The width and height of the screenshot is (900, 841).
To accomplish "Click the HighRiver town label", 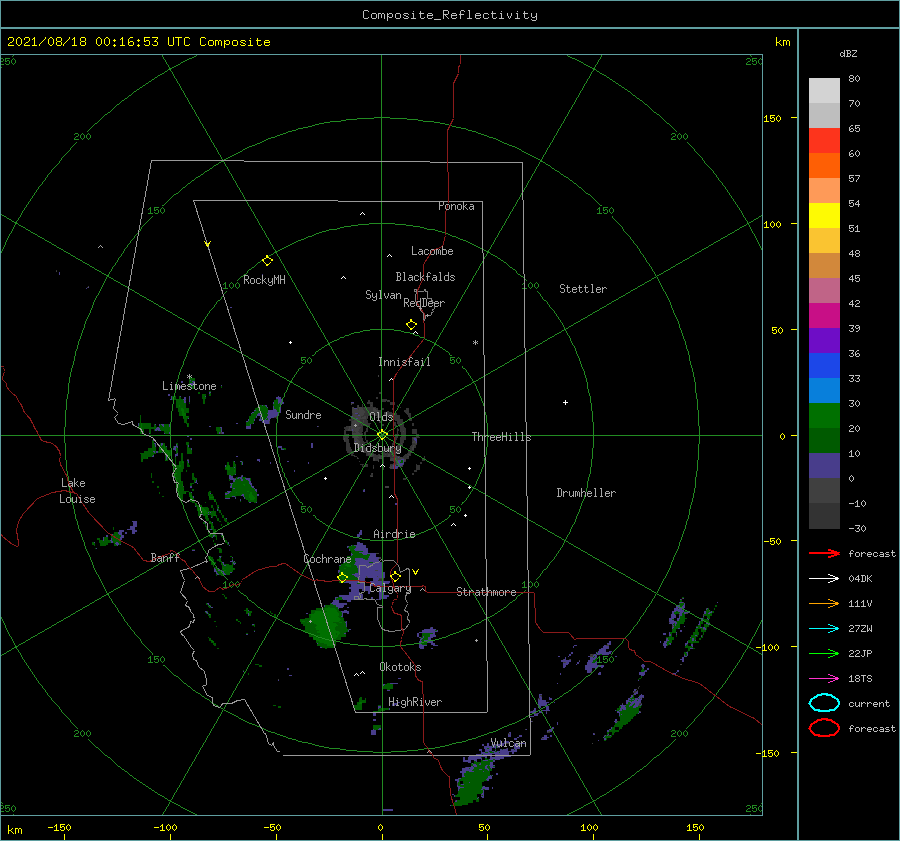I will (x=415, y=702).
